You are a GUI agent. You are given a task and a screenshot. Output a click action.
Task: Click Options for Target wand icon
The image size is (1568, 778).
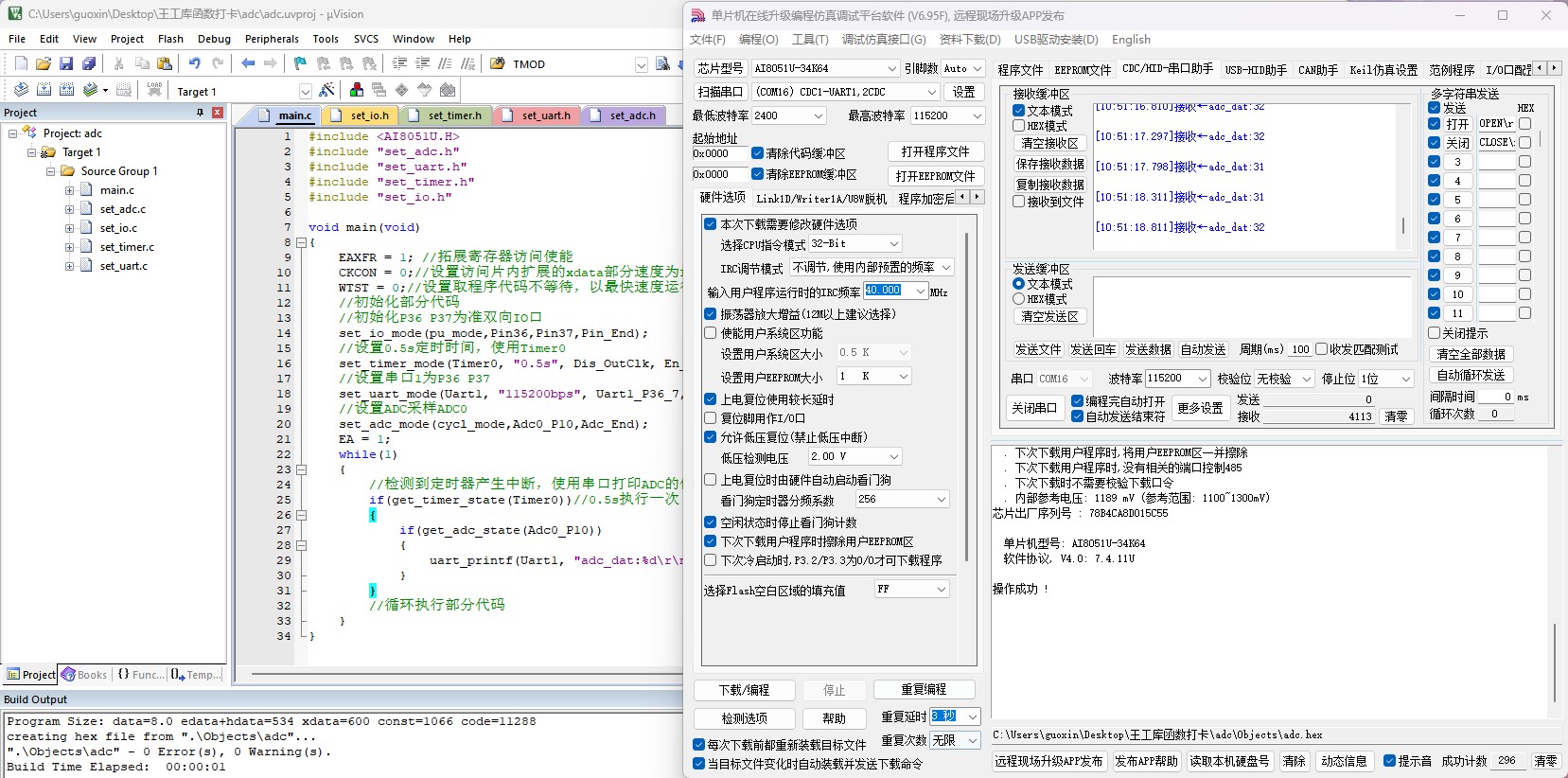[x=326, y=90]
